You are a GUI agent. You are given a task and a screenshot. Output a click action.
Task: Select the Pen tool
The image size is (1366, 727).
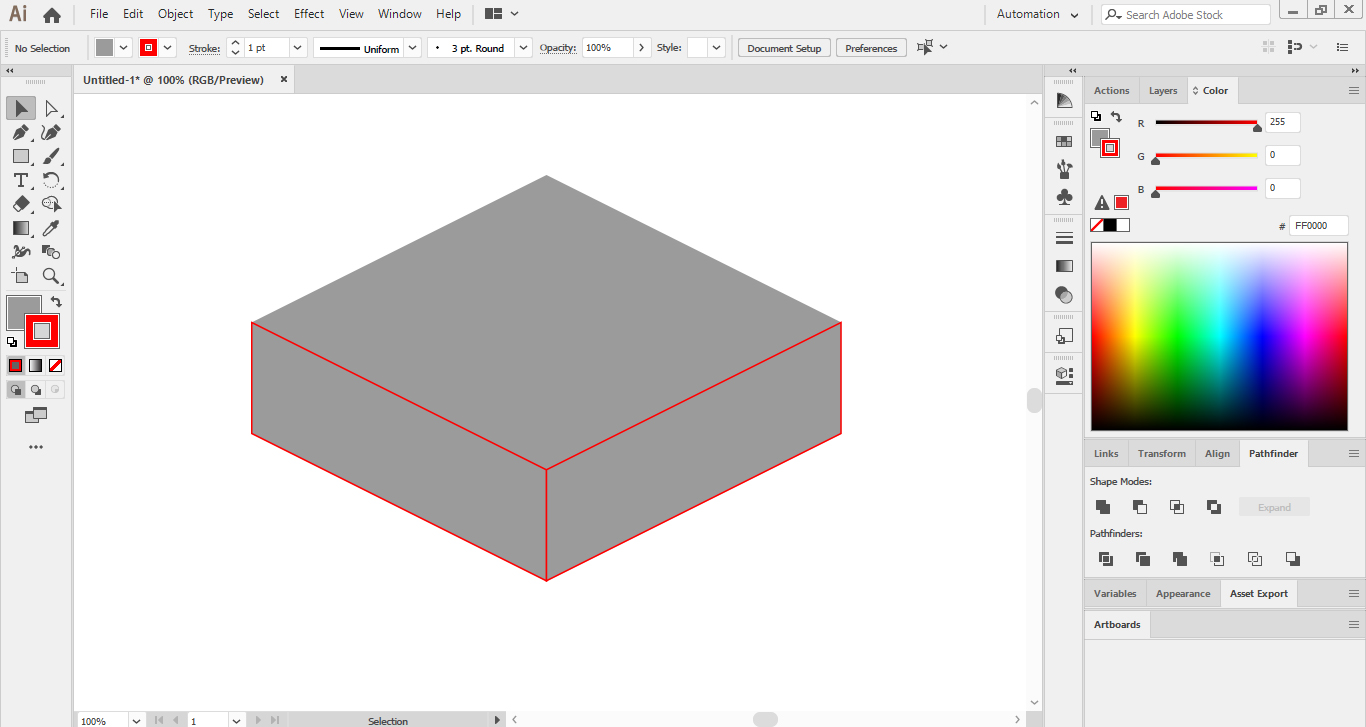21,132
